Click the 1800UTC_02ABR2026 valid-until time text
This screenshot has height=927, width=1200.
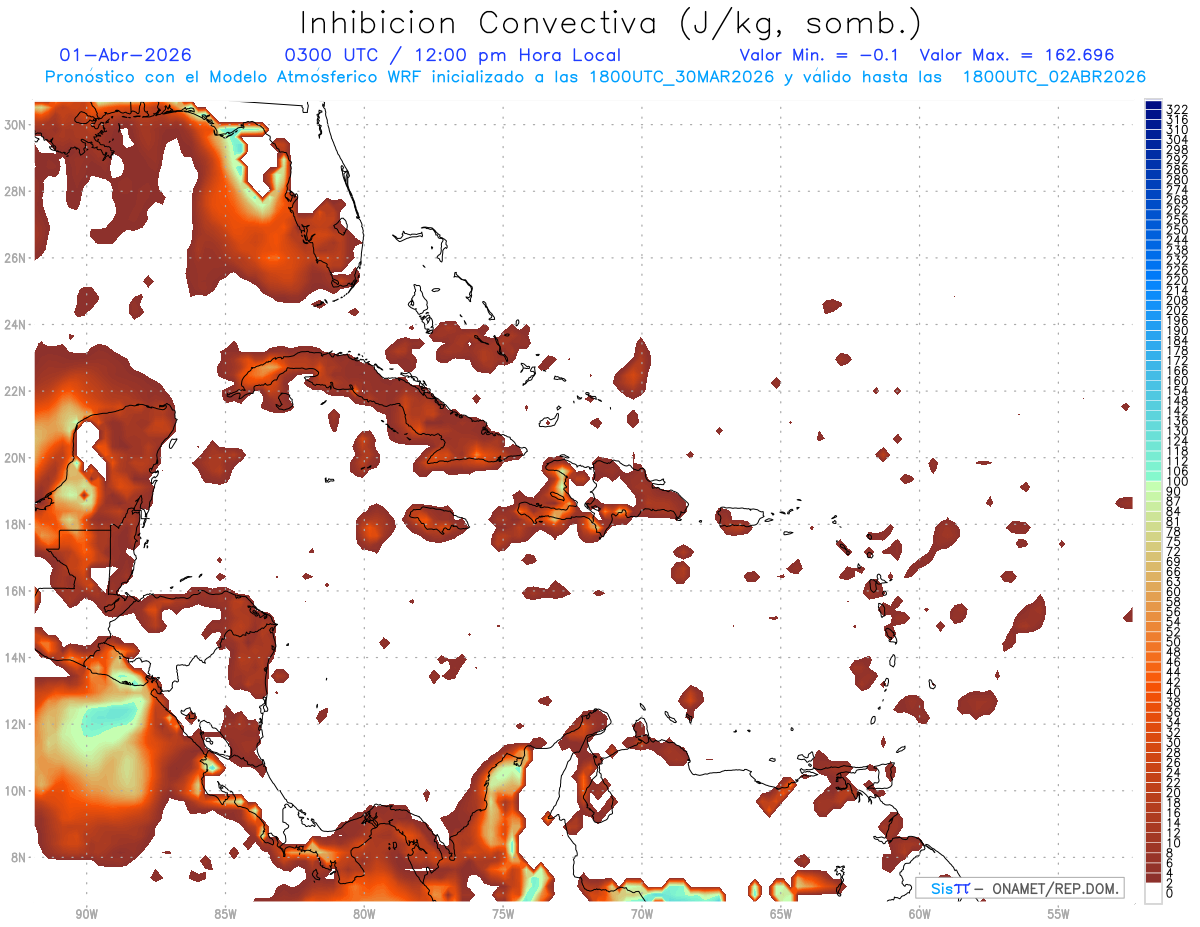(x=1054, y=77)
